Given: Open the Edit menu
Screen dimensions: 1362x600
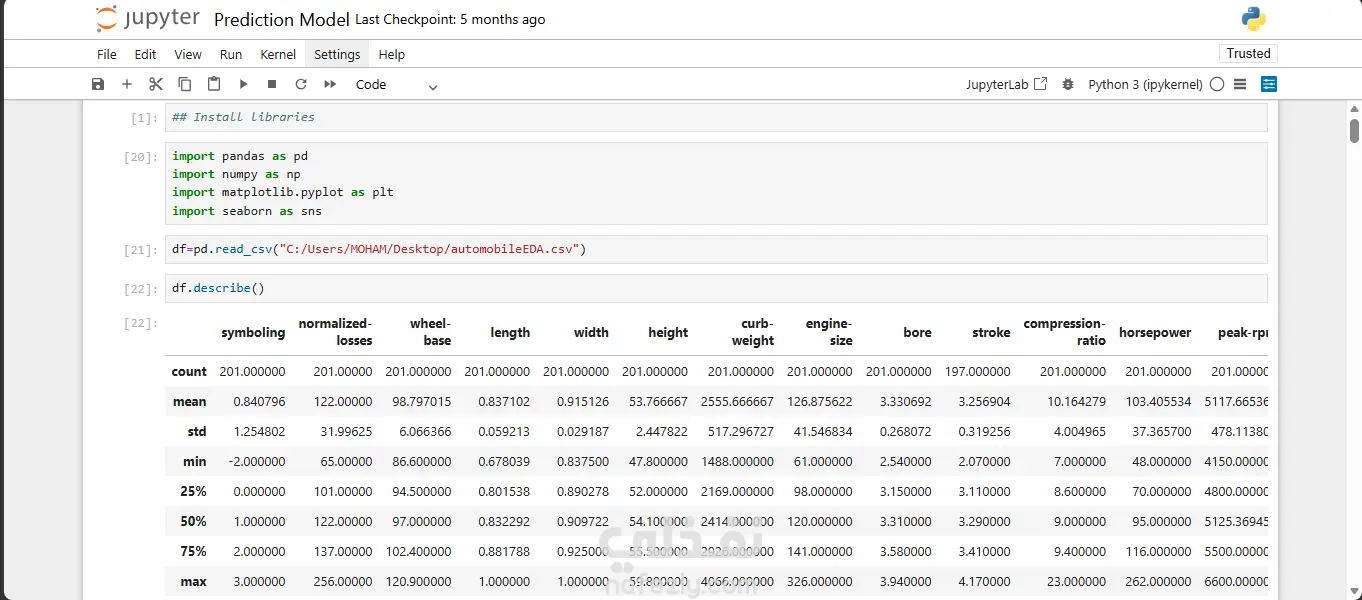Looking at the screenshot, I should (146, 55).
